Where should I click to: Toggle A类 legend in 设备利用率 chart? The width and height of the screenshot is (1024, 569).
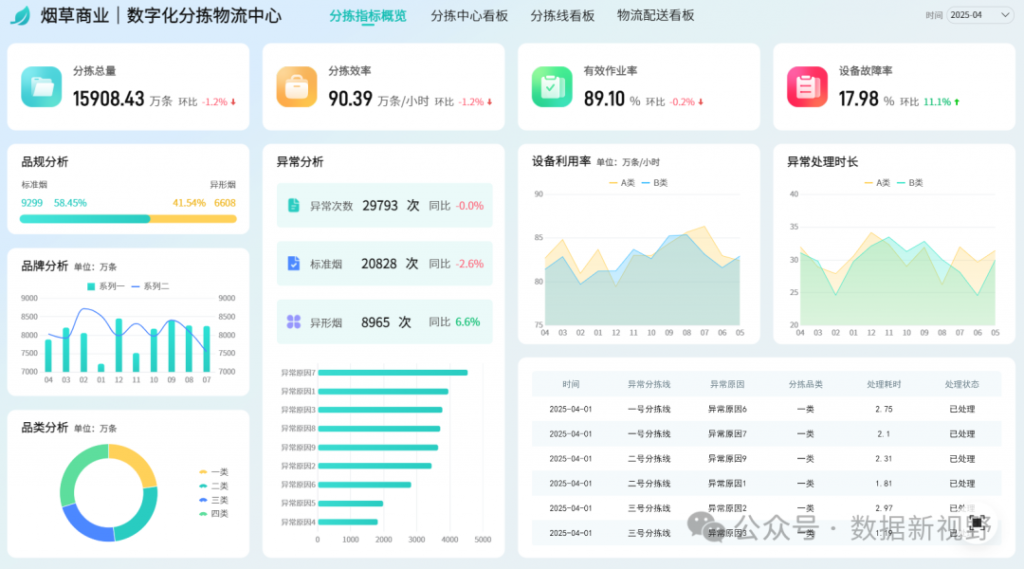click(x=622, y=183)
